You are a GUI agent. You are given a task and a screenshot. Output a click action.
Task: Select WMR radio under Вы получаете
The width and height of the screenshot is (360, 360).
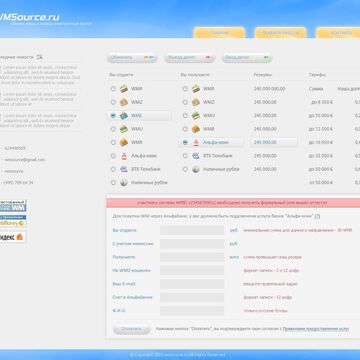185,89
